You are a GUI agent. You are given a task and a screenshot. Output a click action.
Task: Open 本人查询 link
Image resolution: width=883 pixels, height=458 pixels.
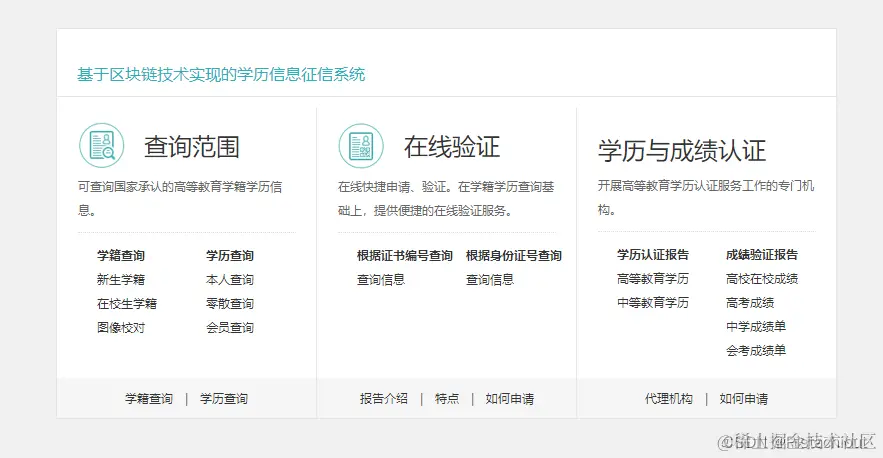[x=230, y=279]
